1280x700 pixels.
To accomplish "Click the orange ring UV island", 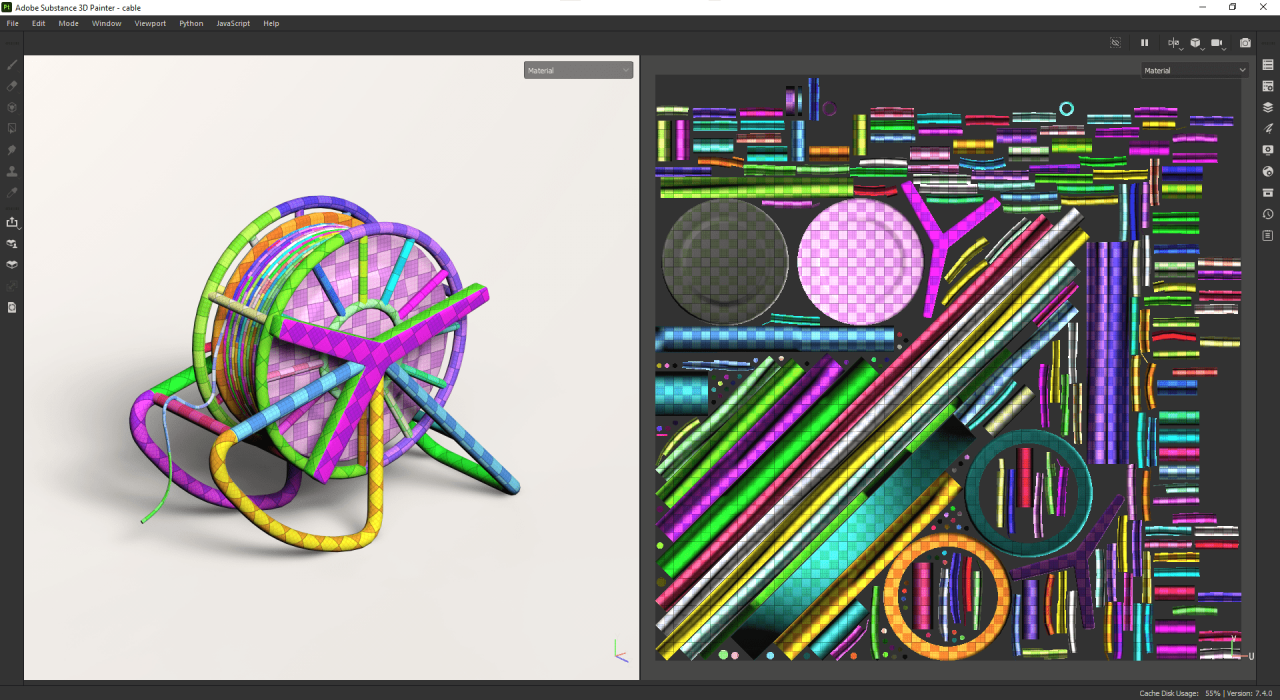I will click(947, 597).
